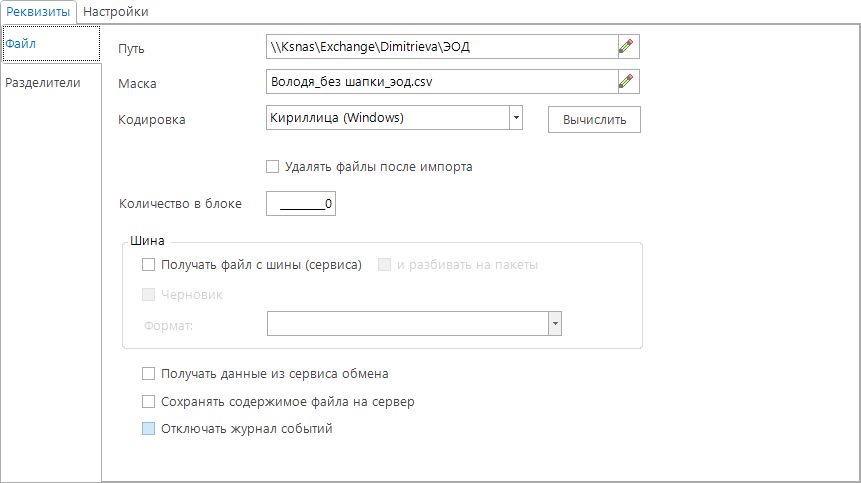Expand the Кодировка dropdown arrow

point(516,118)
